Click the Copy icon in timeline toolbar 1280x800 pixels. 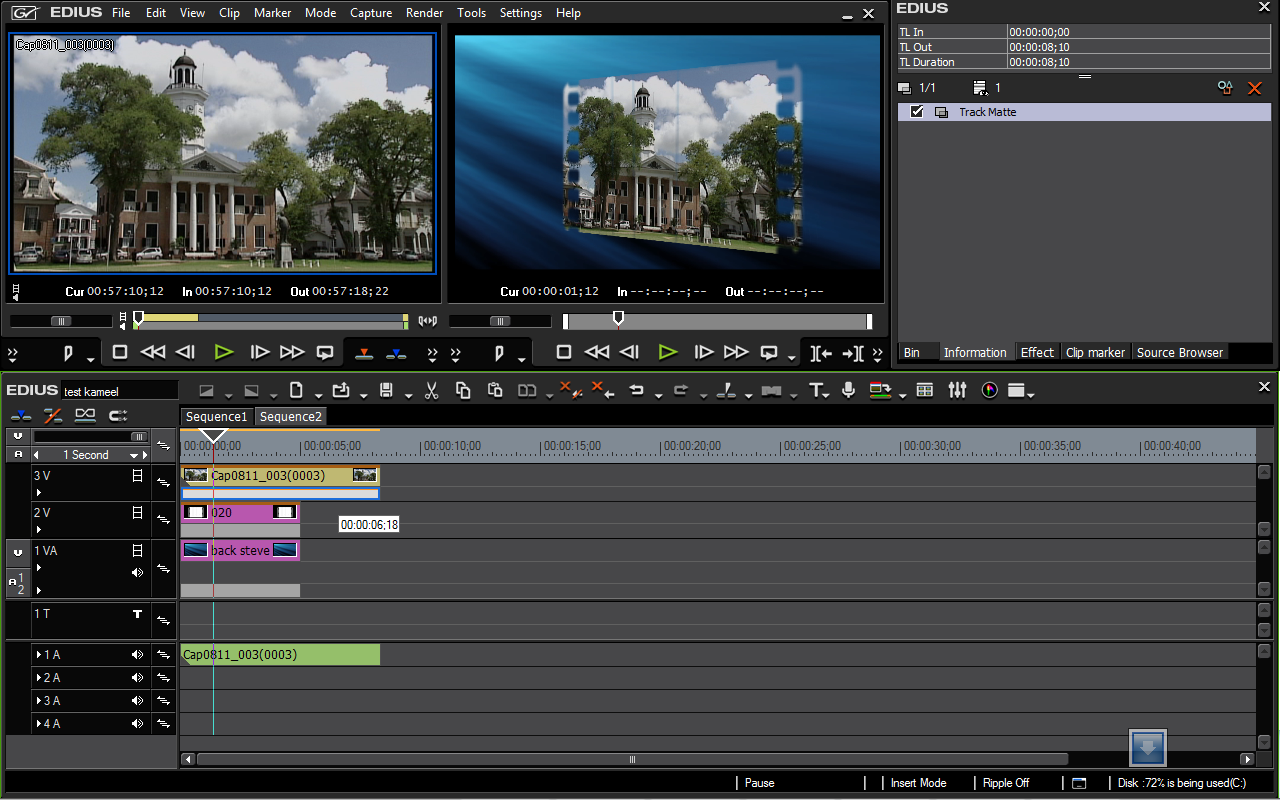(463, 390)
